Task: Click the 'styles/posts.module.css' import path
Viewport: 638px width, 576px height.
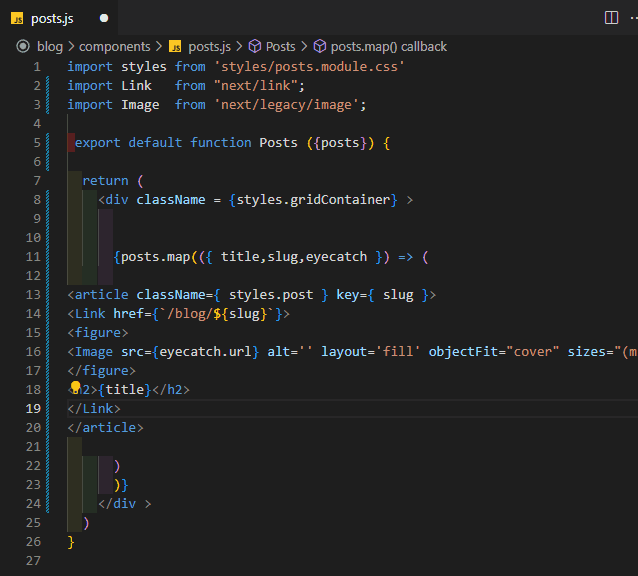Action: [x=310, y=66]
